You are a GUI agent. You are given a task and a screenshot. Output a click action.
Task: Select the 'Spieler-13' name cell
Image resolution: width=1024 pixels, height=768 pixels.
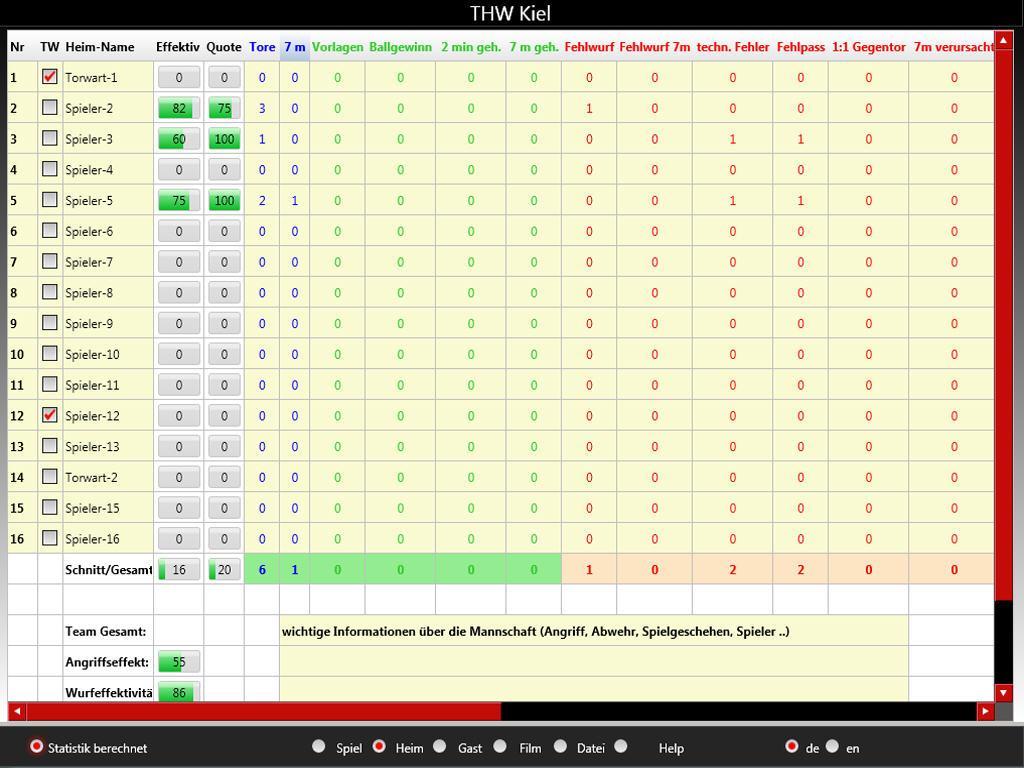pos(108,446)
